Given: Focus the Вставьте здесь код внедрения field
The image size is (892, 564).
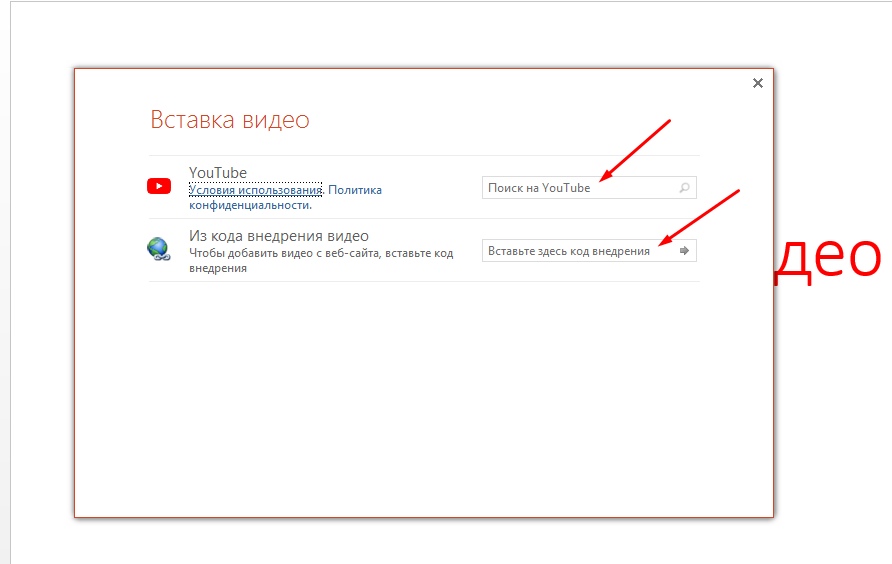Looking at the screenshot, I should [589, 250].
